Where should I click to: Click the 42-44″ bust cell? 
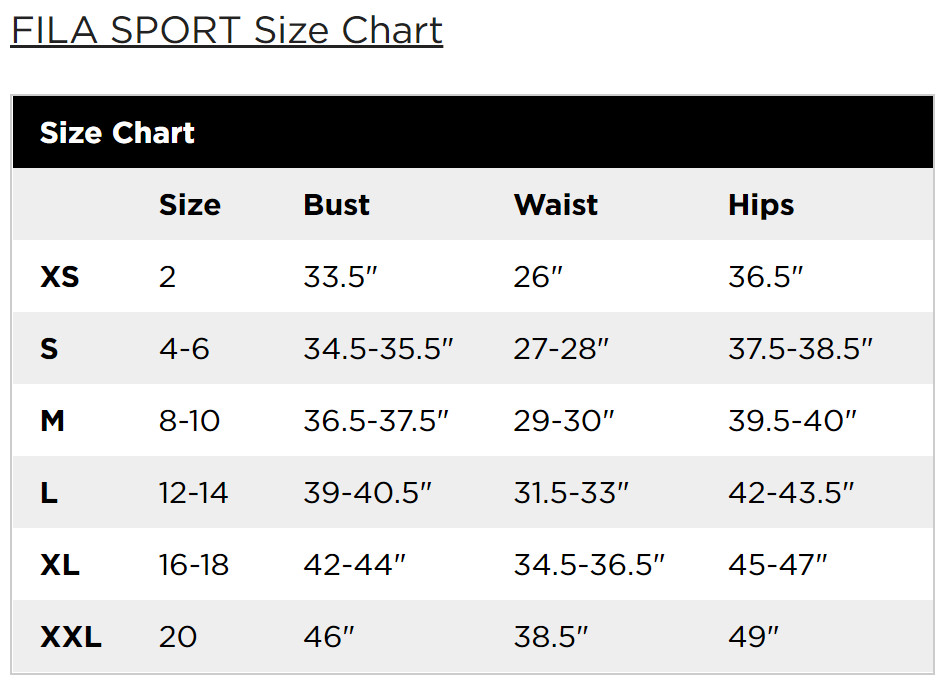pos(354,565)
